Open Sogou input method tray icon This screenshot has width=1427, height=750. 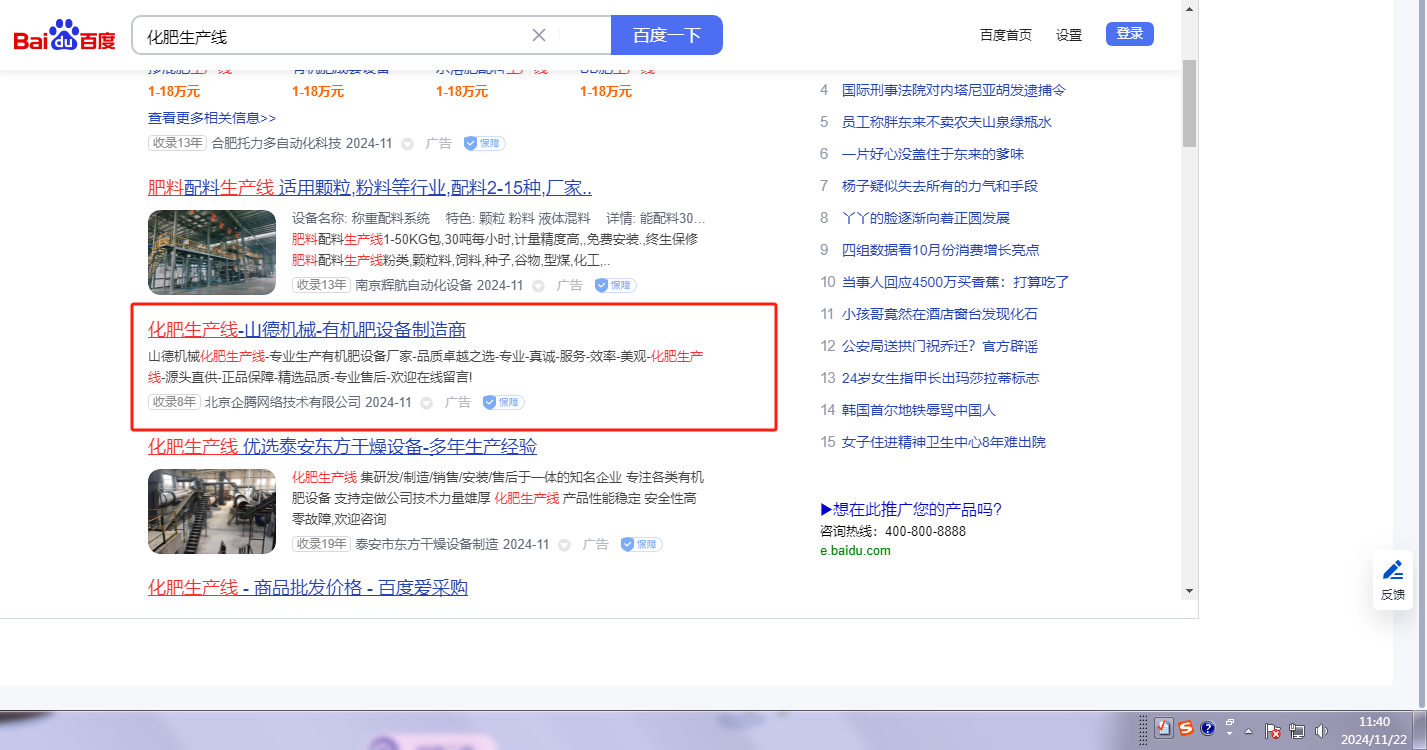[x=1186, y=728]
